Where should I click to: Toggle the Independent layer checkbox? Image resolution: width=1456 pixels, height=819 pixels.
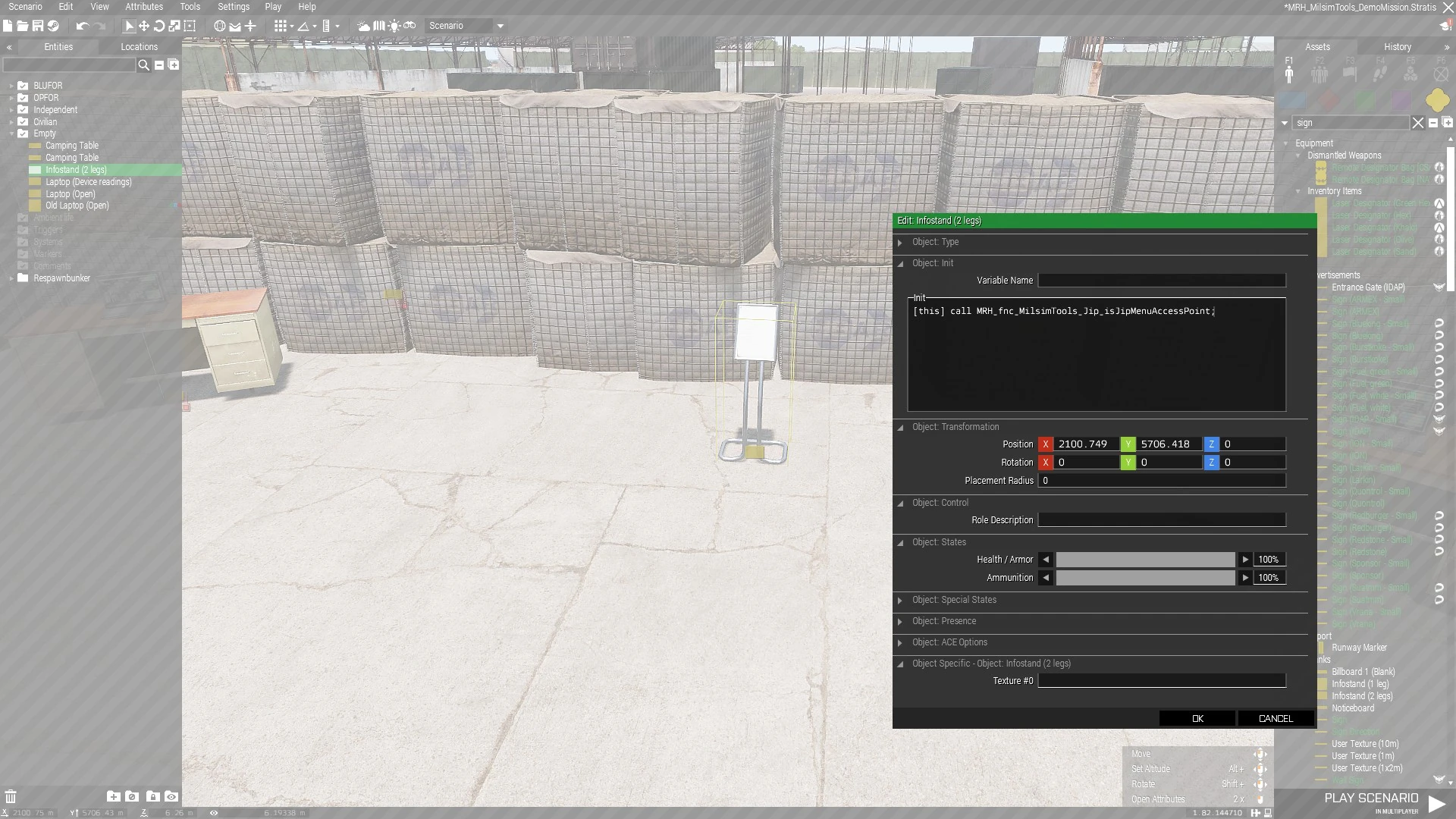(23, 110)
